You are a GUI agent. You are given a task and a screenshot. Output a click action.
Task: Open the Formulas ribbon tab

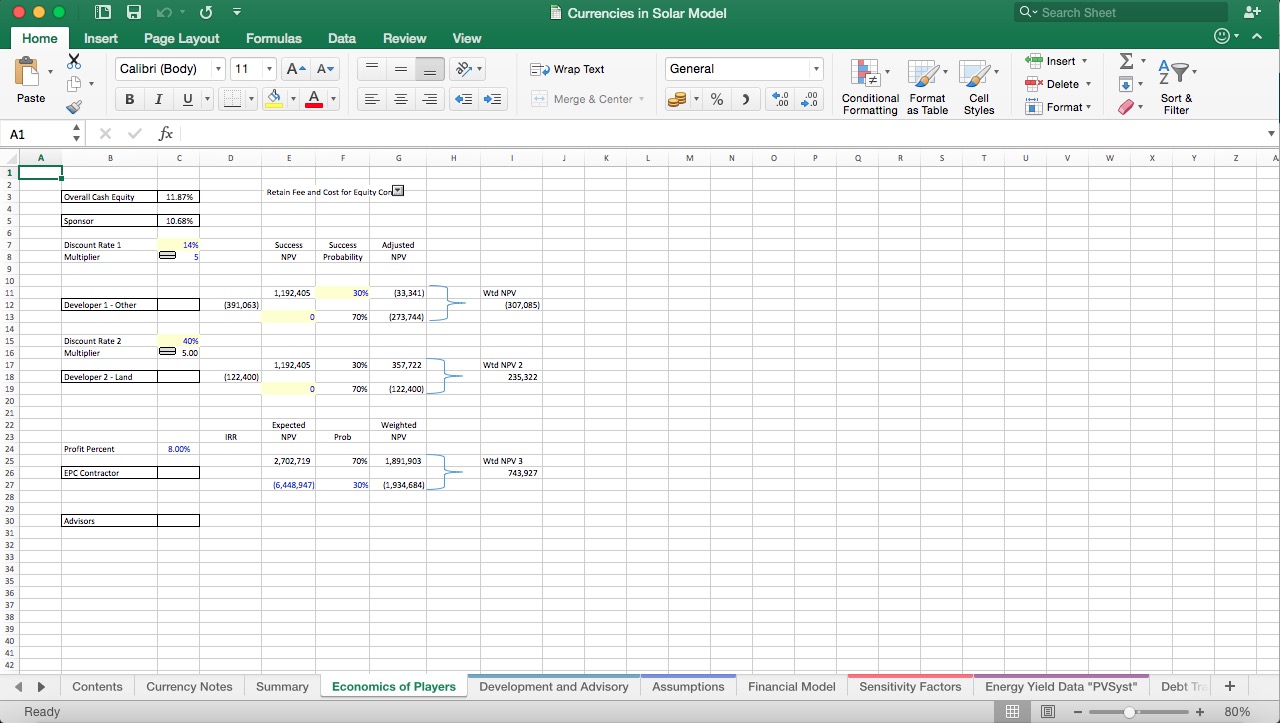273,38
